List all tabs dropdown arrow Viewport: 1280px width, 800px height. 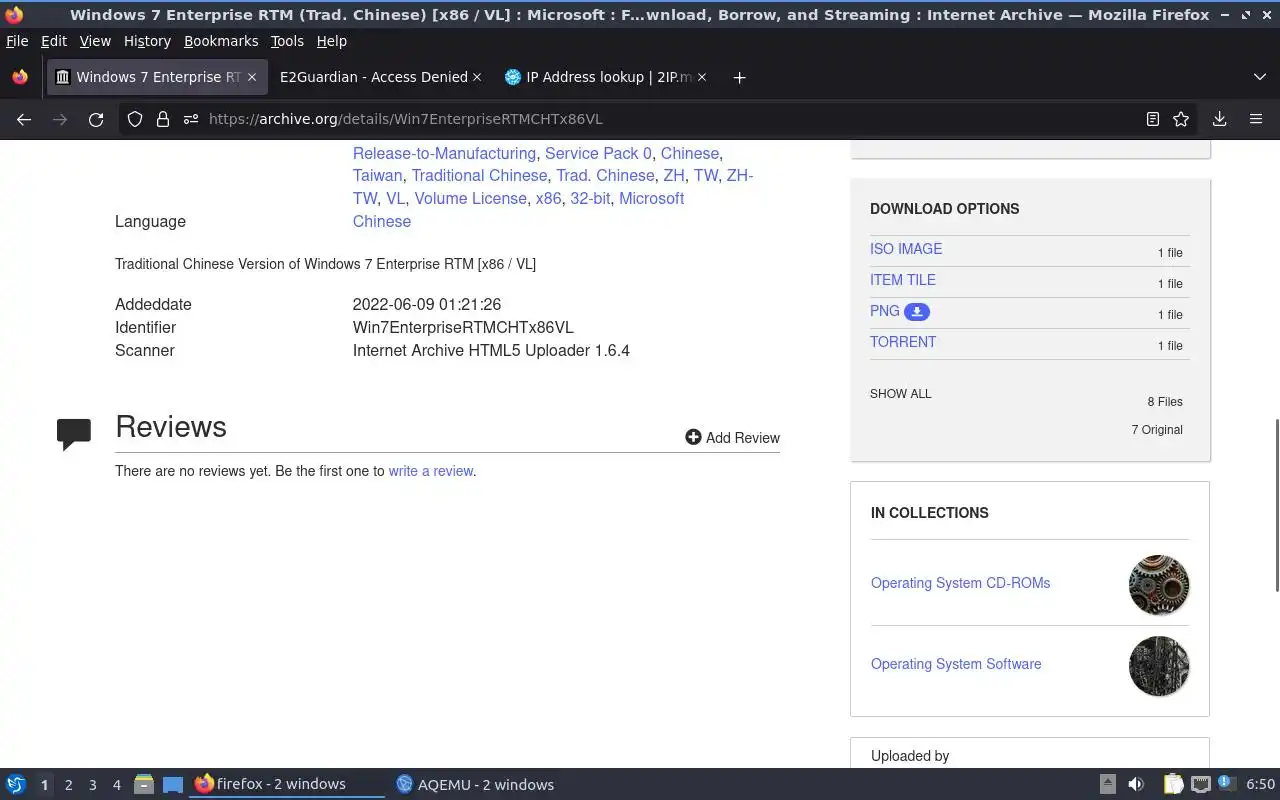tap(1259, 77)
